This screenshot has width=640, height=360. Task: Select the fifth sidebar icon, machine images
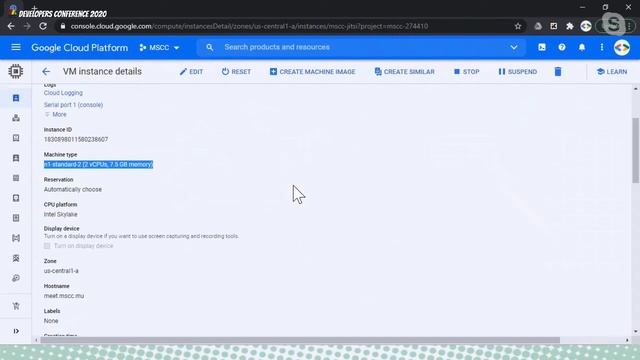pyautogui.click(x=16, y=178)
